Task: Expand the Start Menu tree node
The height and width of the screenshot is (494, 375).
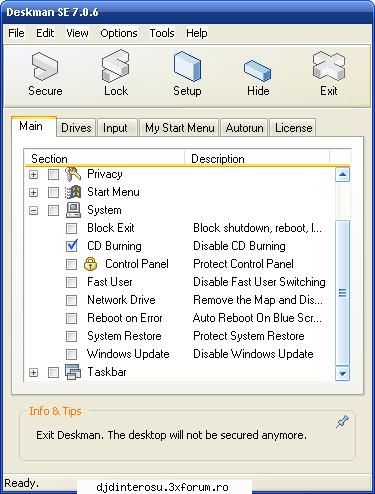Action: point(33,192)
